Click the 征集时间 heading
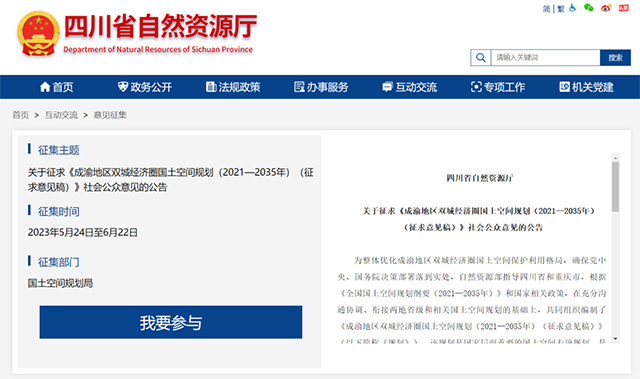The height and width of the screenshot is (379, 640). [x=59, y=211]
